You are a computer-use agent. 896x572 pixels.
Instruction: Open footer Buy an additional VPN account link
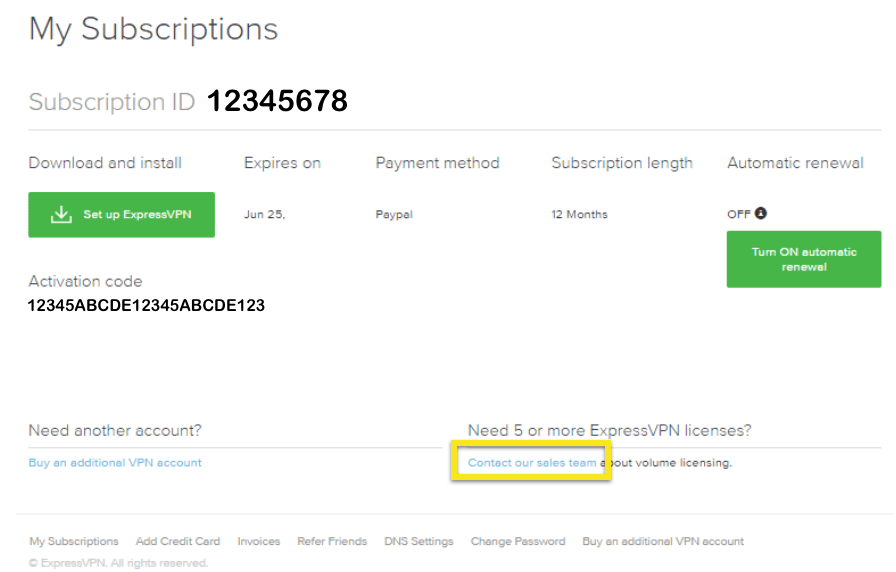663,541
